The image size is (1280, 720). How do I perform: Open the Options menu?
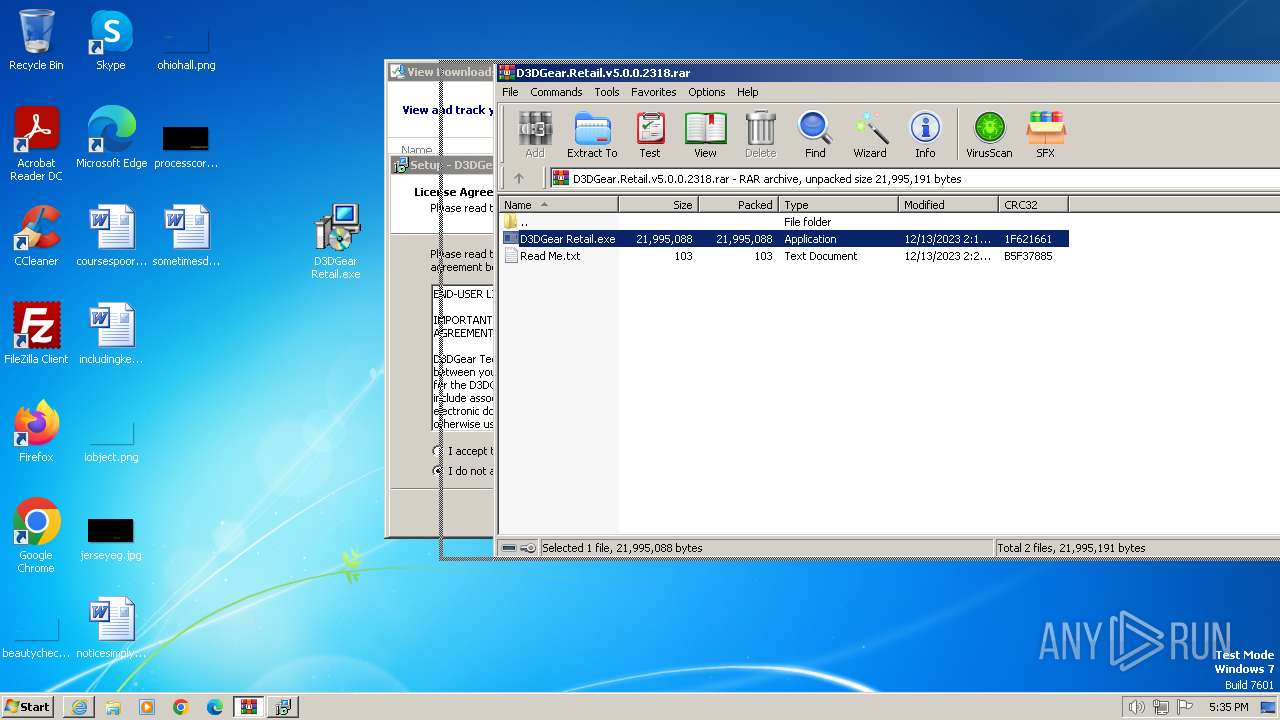pos(706,92)
